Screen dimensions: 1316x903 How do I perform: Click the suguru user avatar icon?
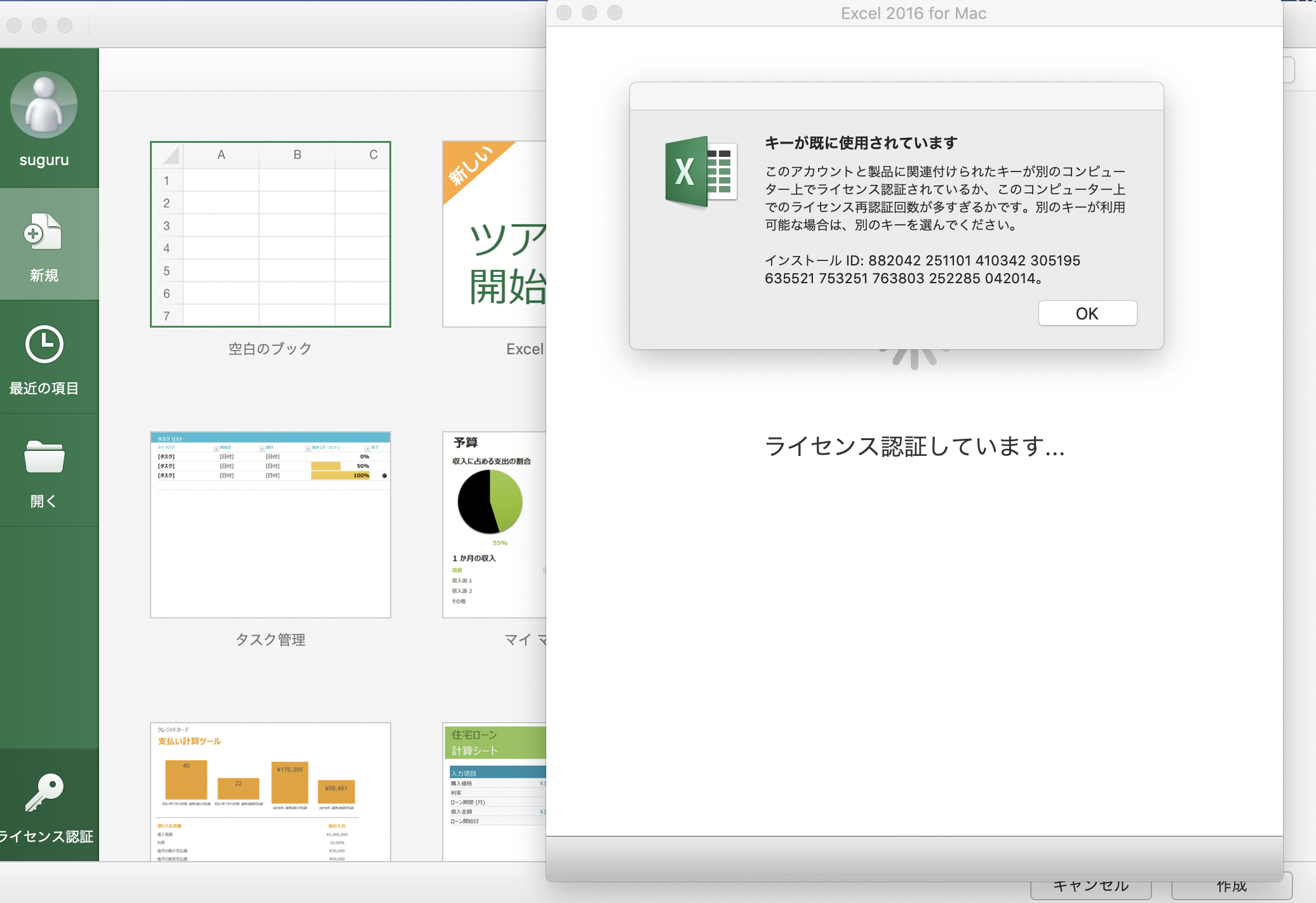pyautogui.click(x=44, y=105)
